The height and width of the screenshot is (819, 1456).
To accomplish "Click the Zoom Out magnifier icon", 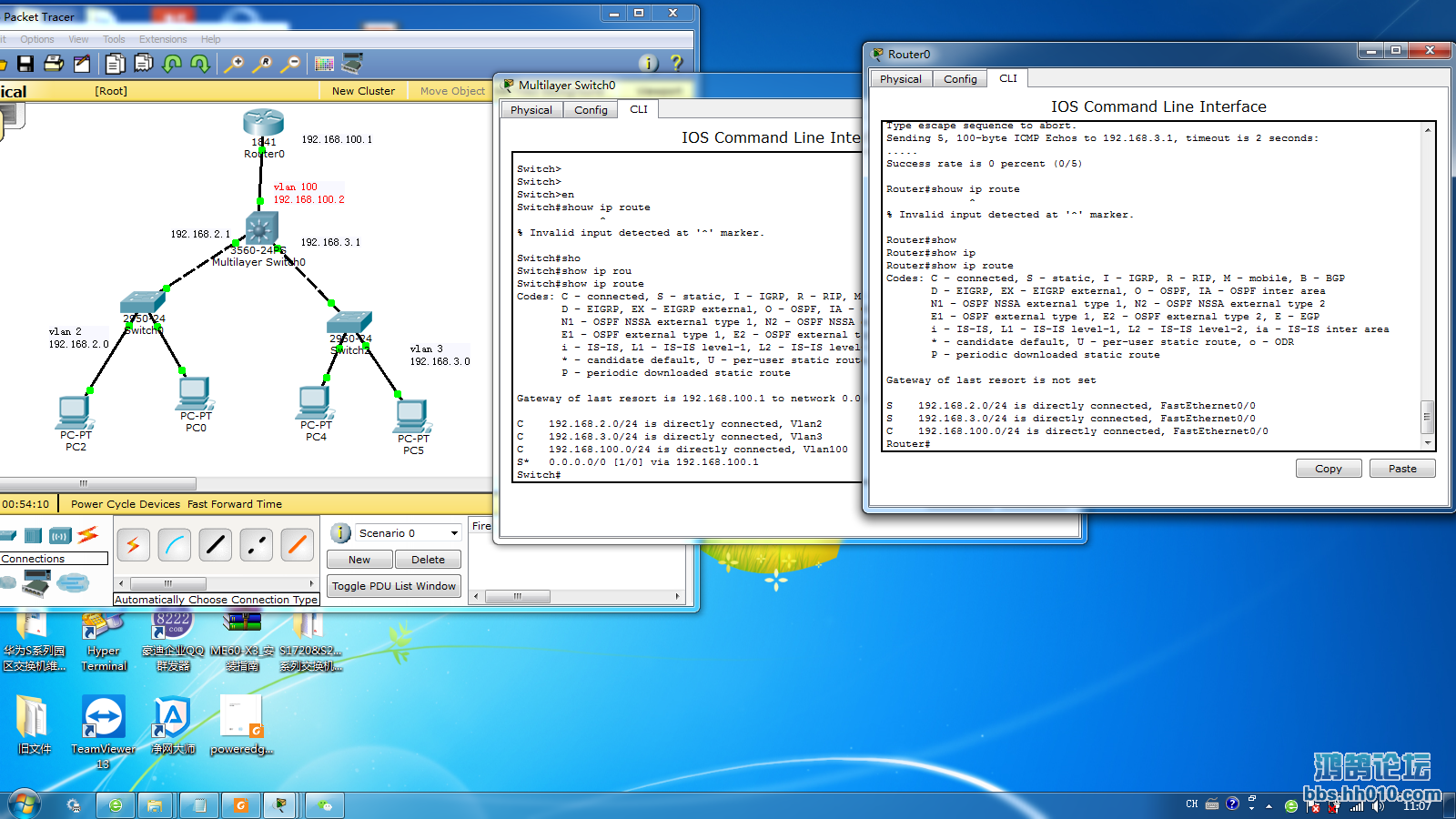I will 290,64.
